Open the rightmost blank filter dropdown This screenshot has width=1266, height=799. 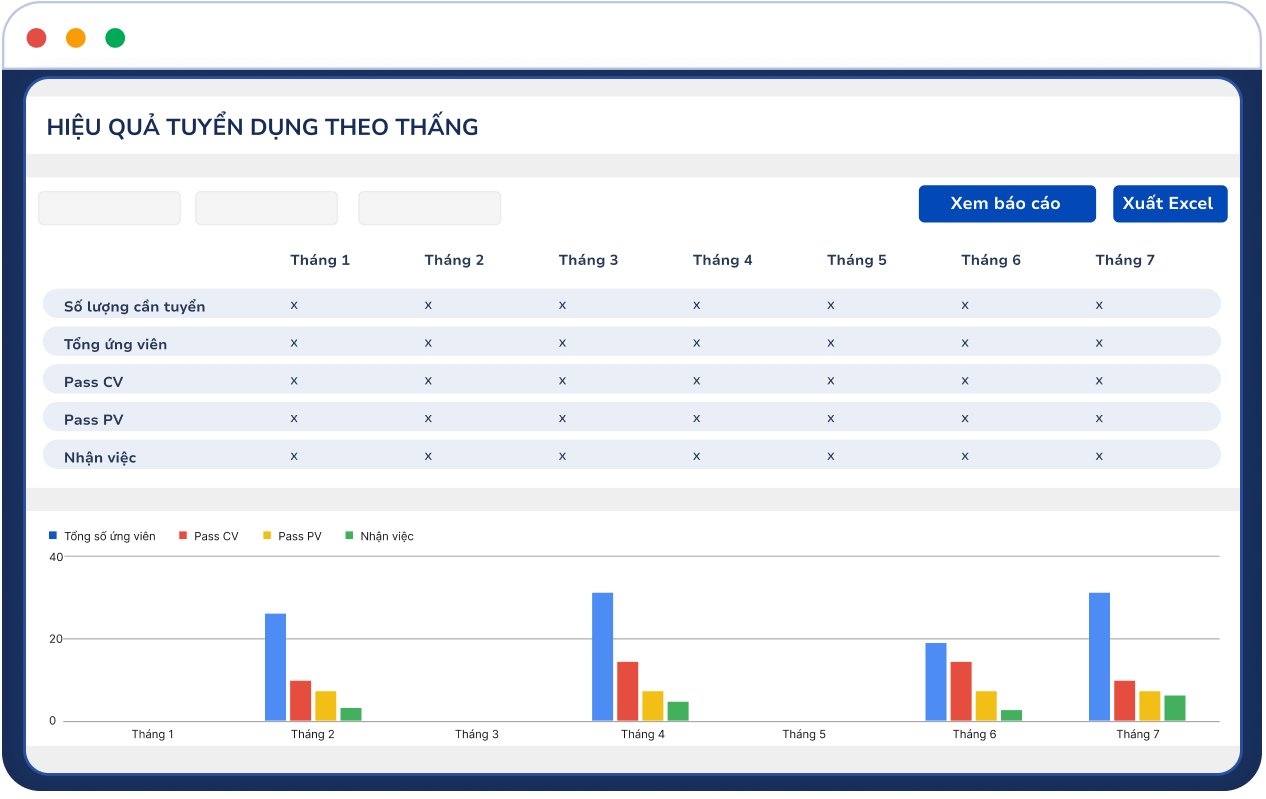[x=429, y=208]
